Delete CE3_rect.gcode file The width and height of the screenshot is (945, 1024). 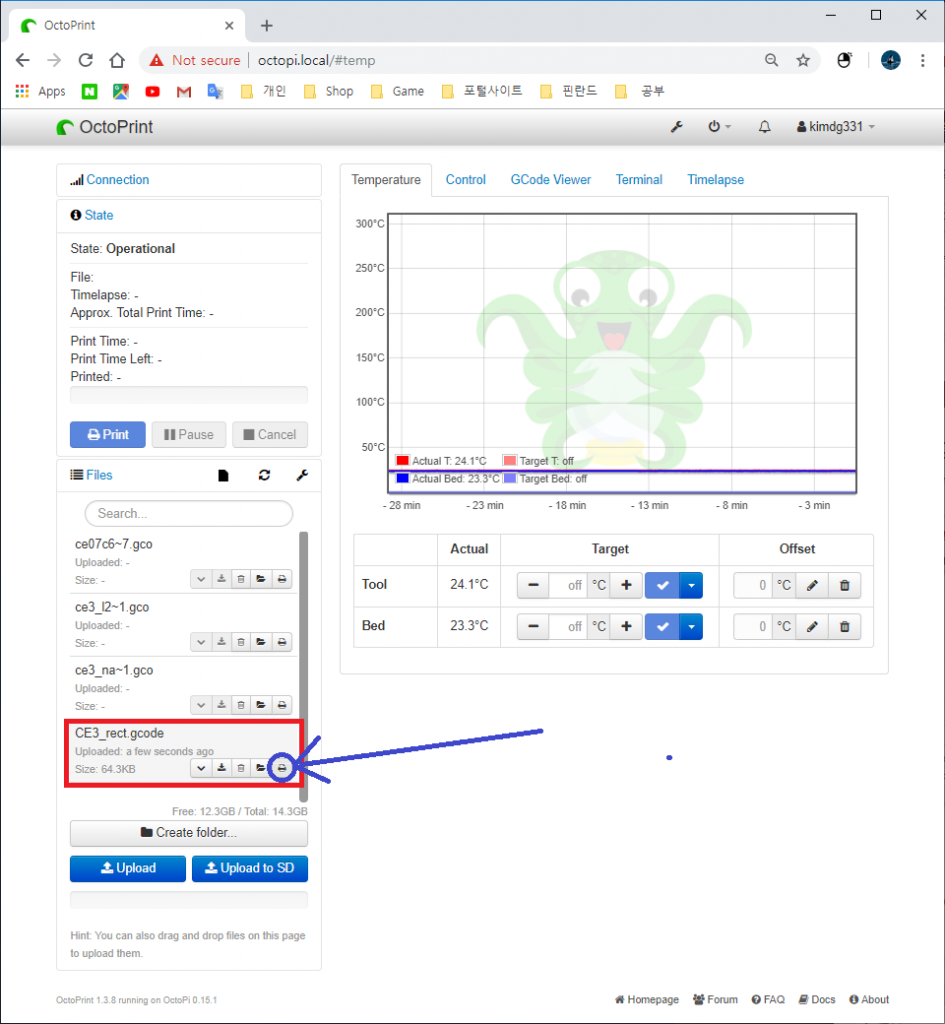tap(241, 769)
